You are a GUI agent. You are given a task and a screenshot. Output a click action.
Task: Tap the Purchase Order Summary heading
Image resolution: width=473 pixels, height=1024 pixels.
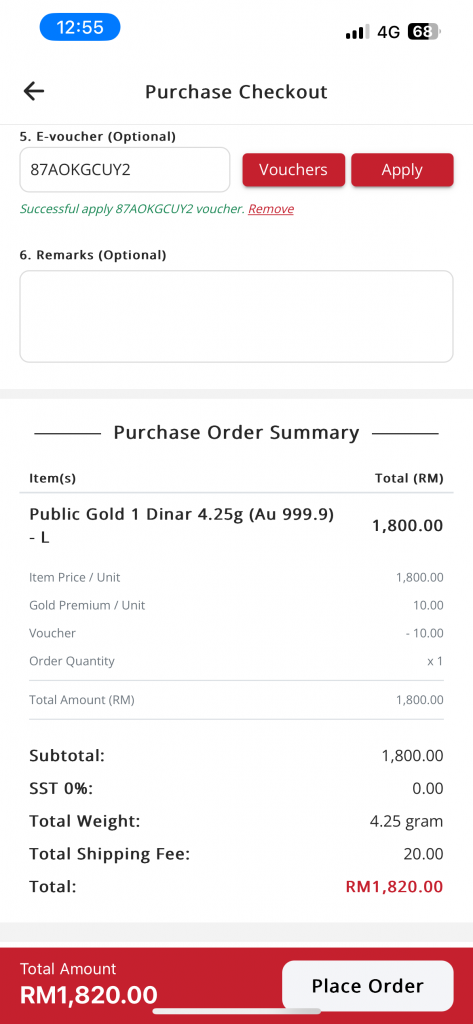[236, 432]
